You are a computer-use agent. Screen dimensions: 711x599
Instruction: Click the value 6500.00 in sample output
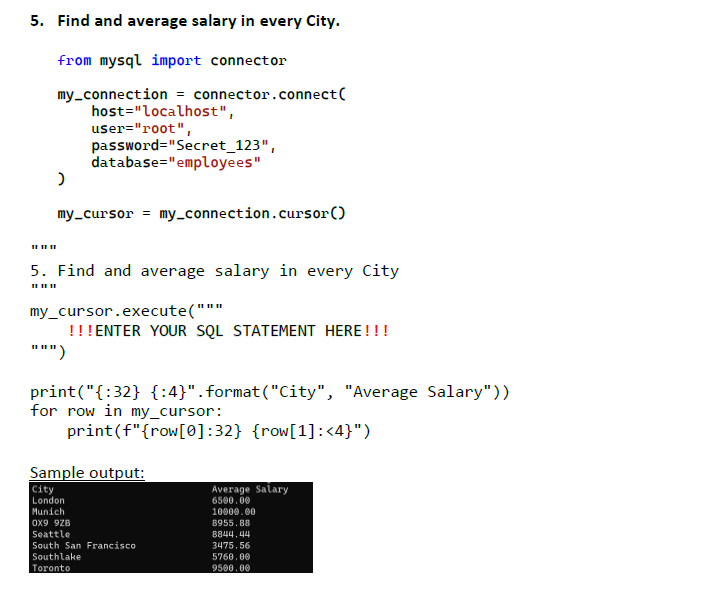(x=231, y=501)
